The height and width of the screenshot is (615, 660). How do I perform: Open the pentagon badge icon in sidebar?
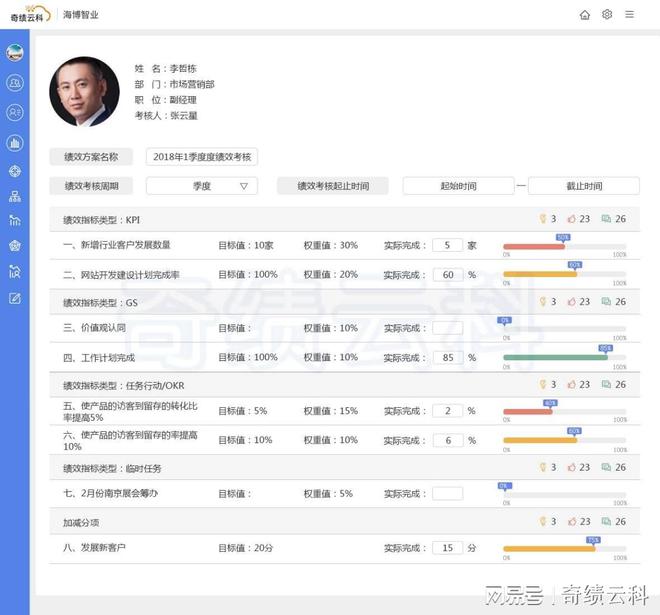click(15, 246)
